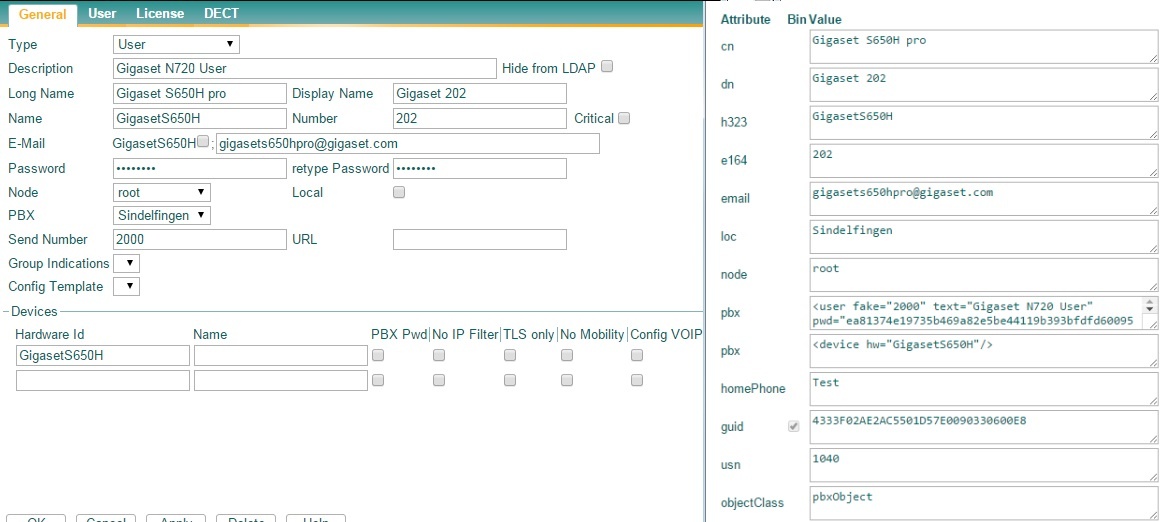Tick the Critical checkbox
The image size is (1165, 522).
(x=624, y=117)
